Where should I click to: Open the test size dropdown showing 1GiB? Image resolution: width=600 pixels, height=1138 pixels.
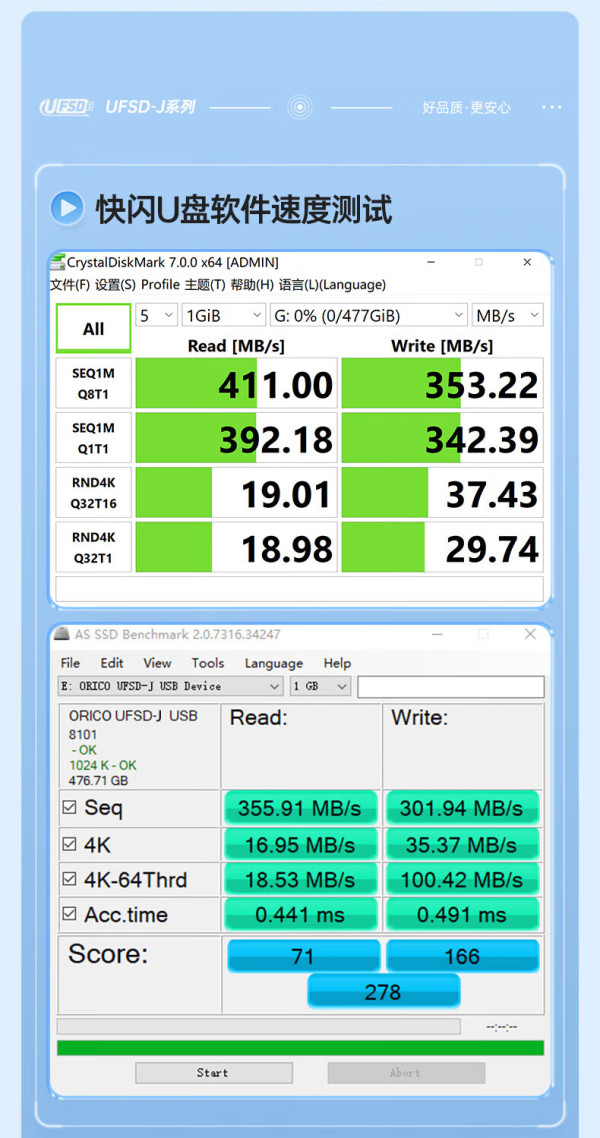223,316
